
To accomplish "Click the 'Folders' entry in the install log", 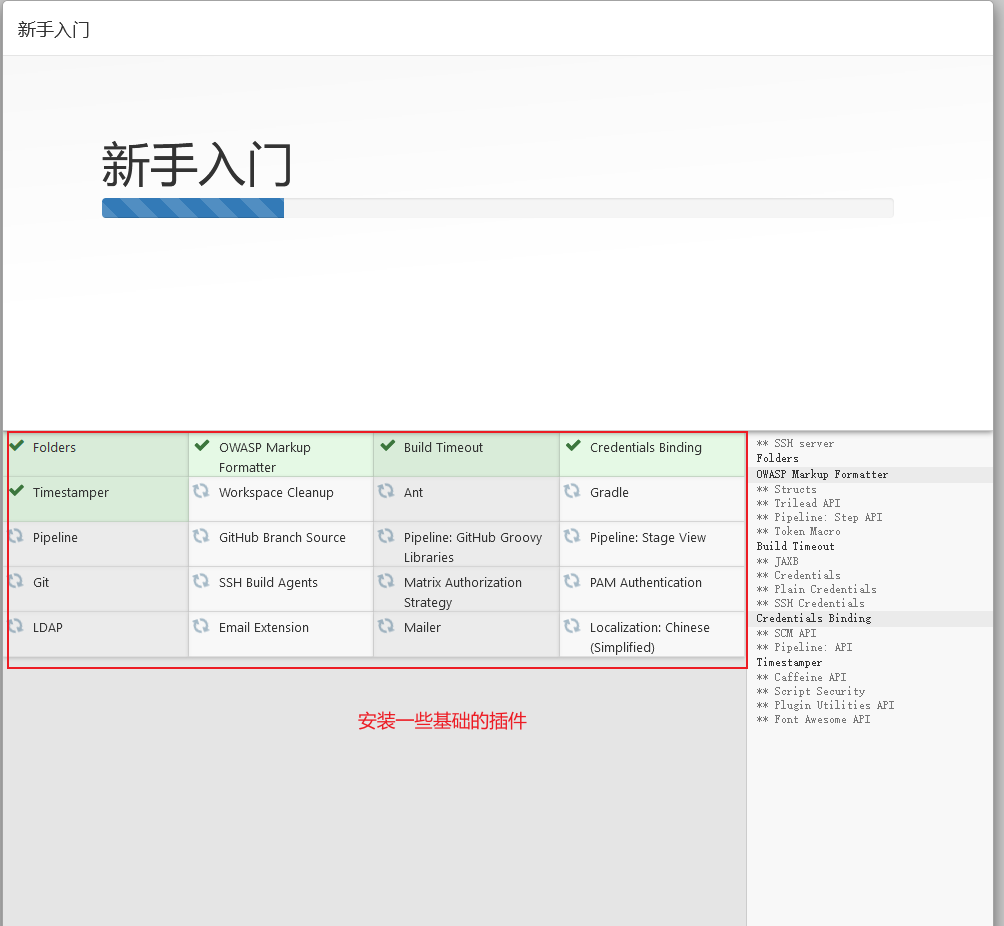I will point(777,459).
